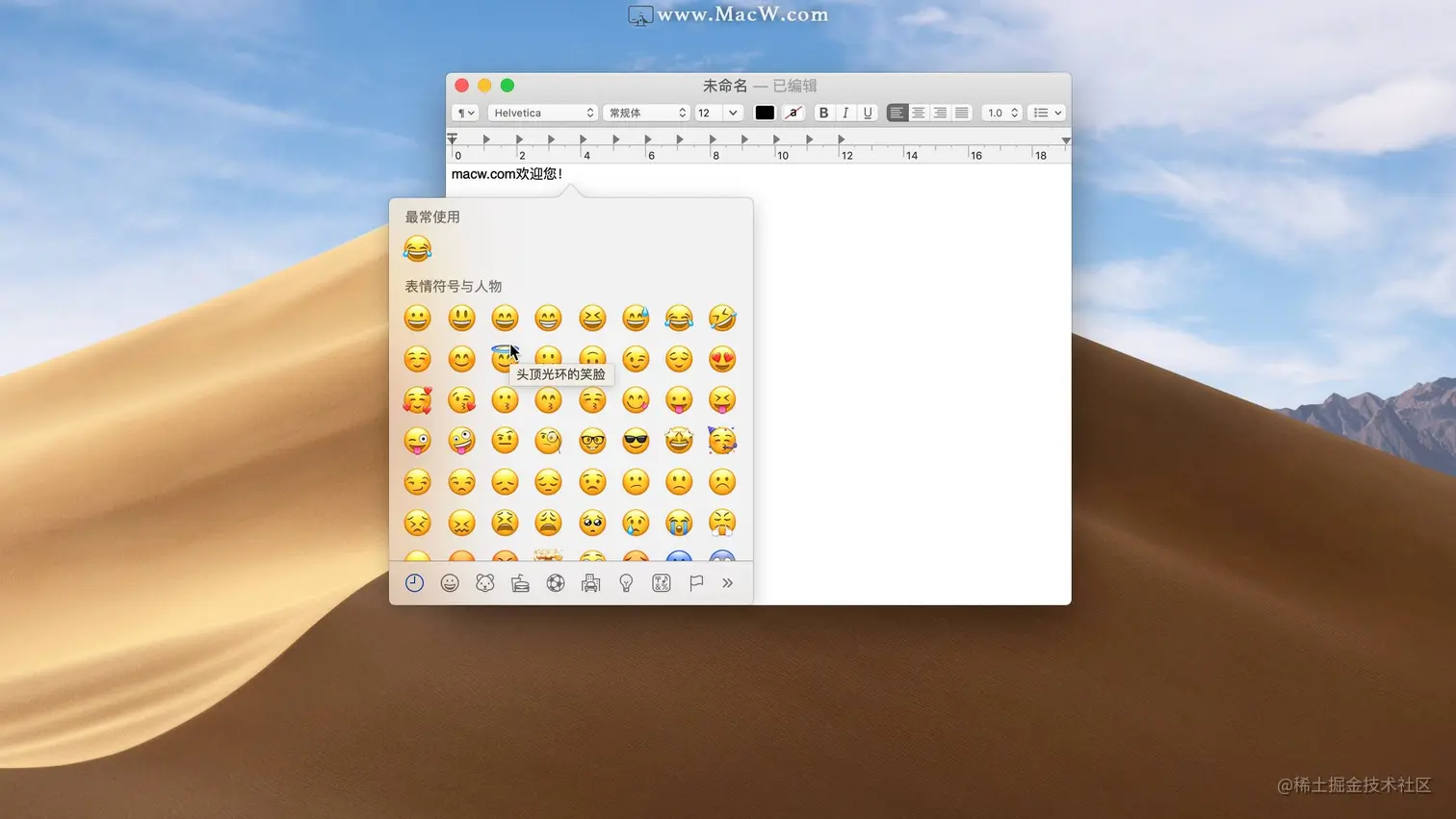Toggle bold formatting in toolbar
This screenshot has width=1456, height=819.
click(823, 113)
